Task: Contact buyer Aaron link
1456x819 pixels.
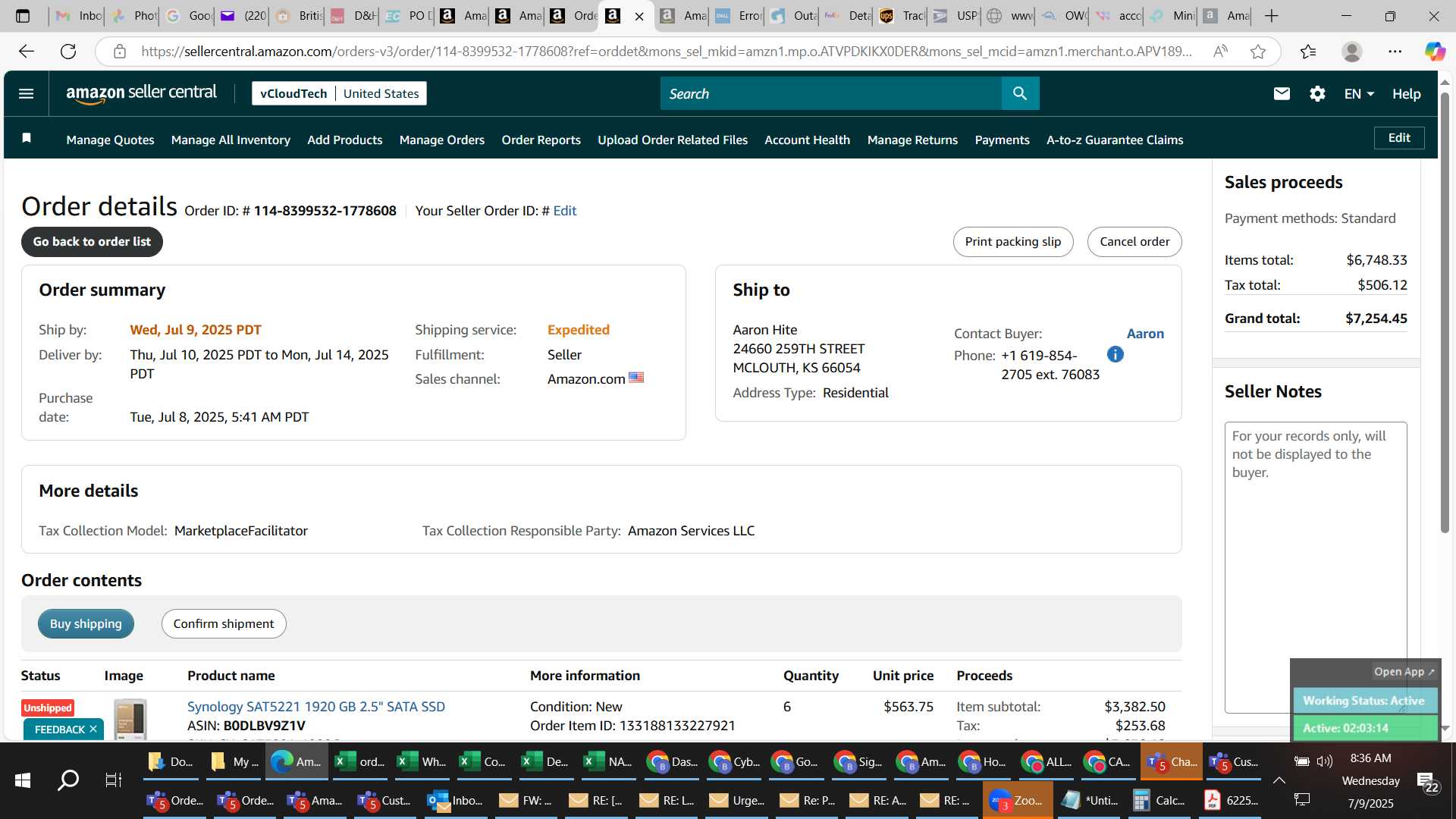Action: 1145,334
